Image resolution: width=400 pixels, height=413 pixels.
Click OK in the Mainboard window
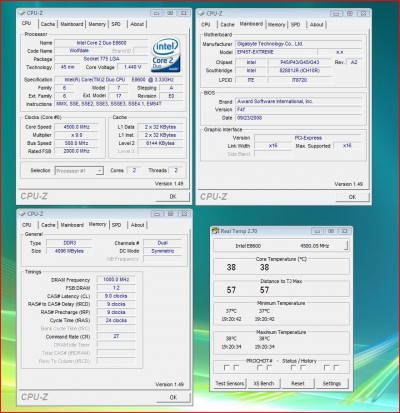click(x=352, y=197)
